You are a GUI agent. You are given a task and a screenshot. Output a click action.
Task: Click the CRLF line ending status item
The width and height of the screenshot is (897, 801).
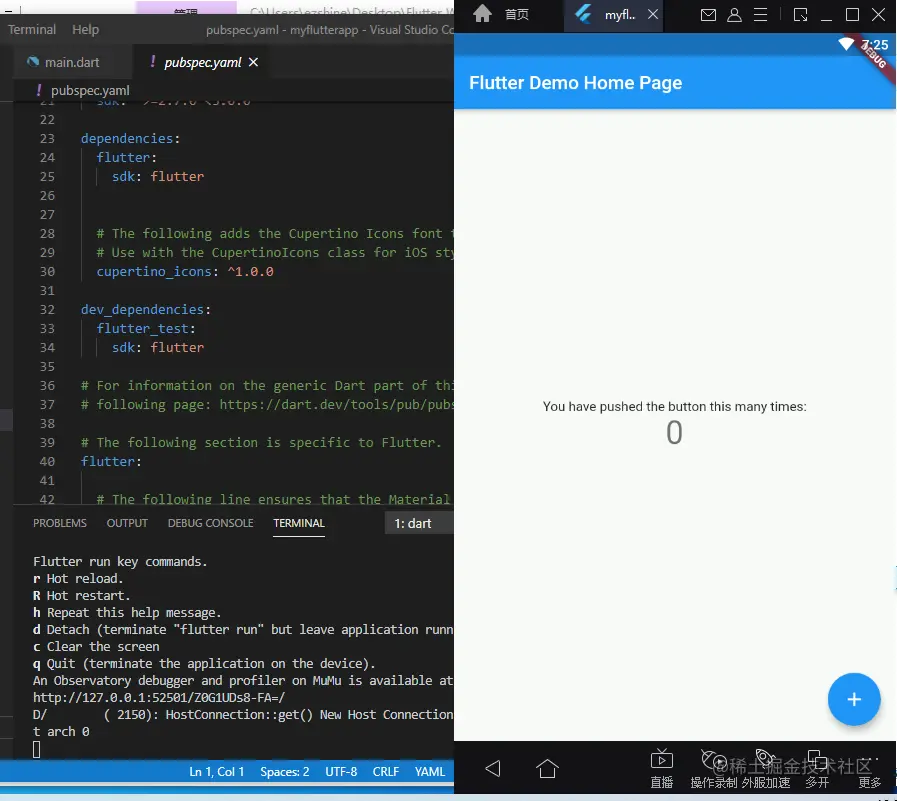coord(386,772)
